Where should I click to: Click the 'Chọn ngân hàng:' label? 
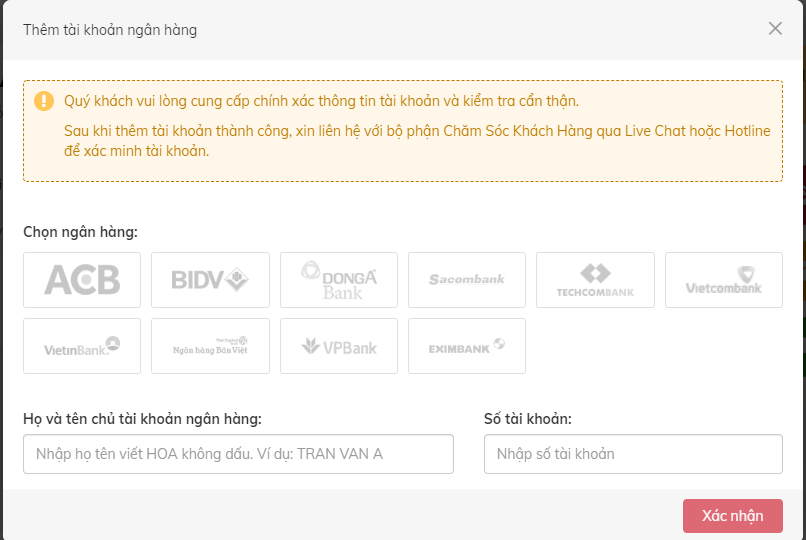click(80, 232)
